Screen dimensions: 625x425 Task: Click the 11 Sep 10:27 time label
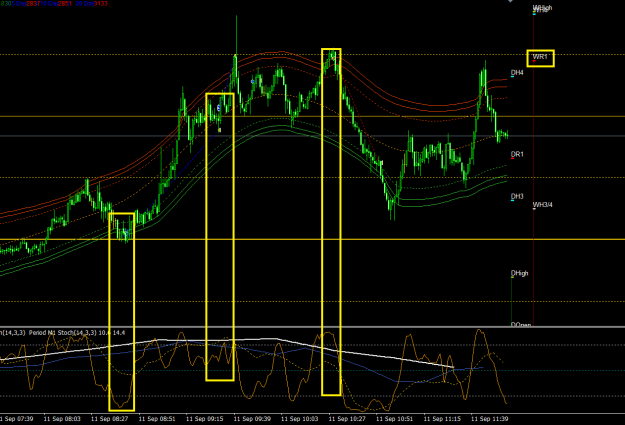(347, 419)
